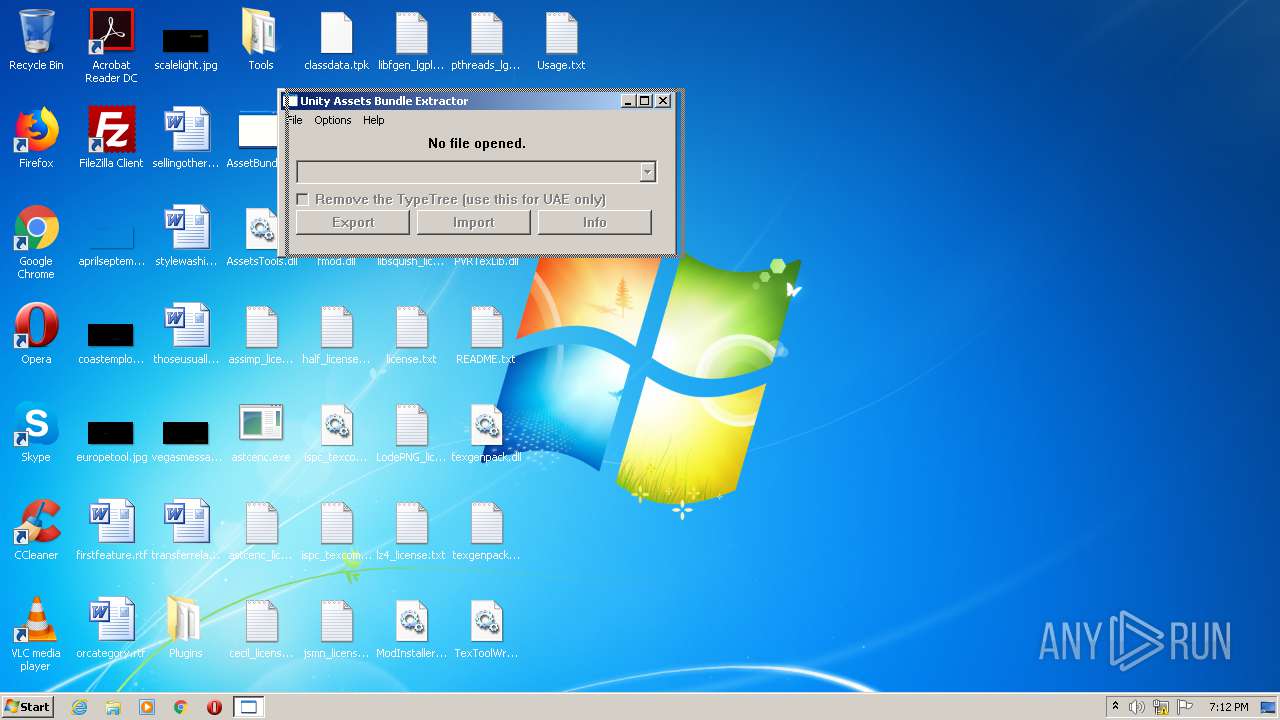This screenshot has width=1280, height=720.
Task: Select the classdata.tpk file icon
Action: pos(336,40)
